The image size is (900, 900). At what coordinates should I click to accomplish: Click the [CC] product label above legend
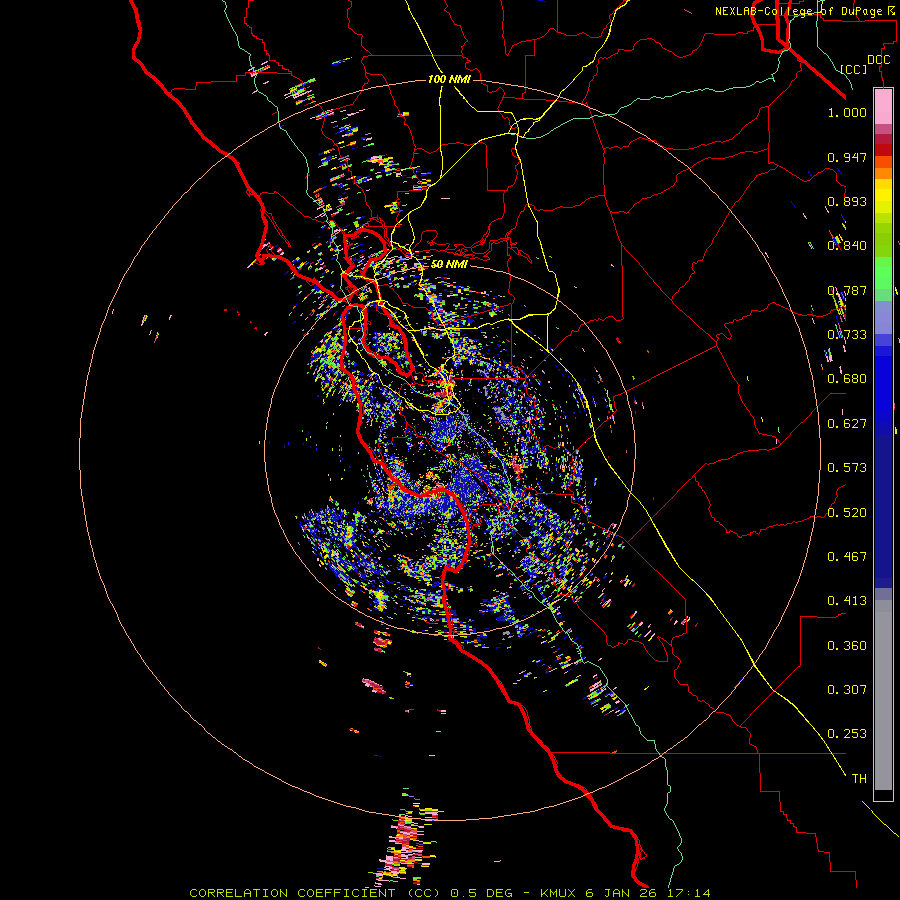pos(853,69)
